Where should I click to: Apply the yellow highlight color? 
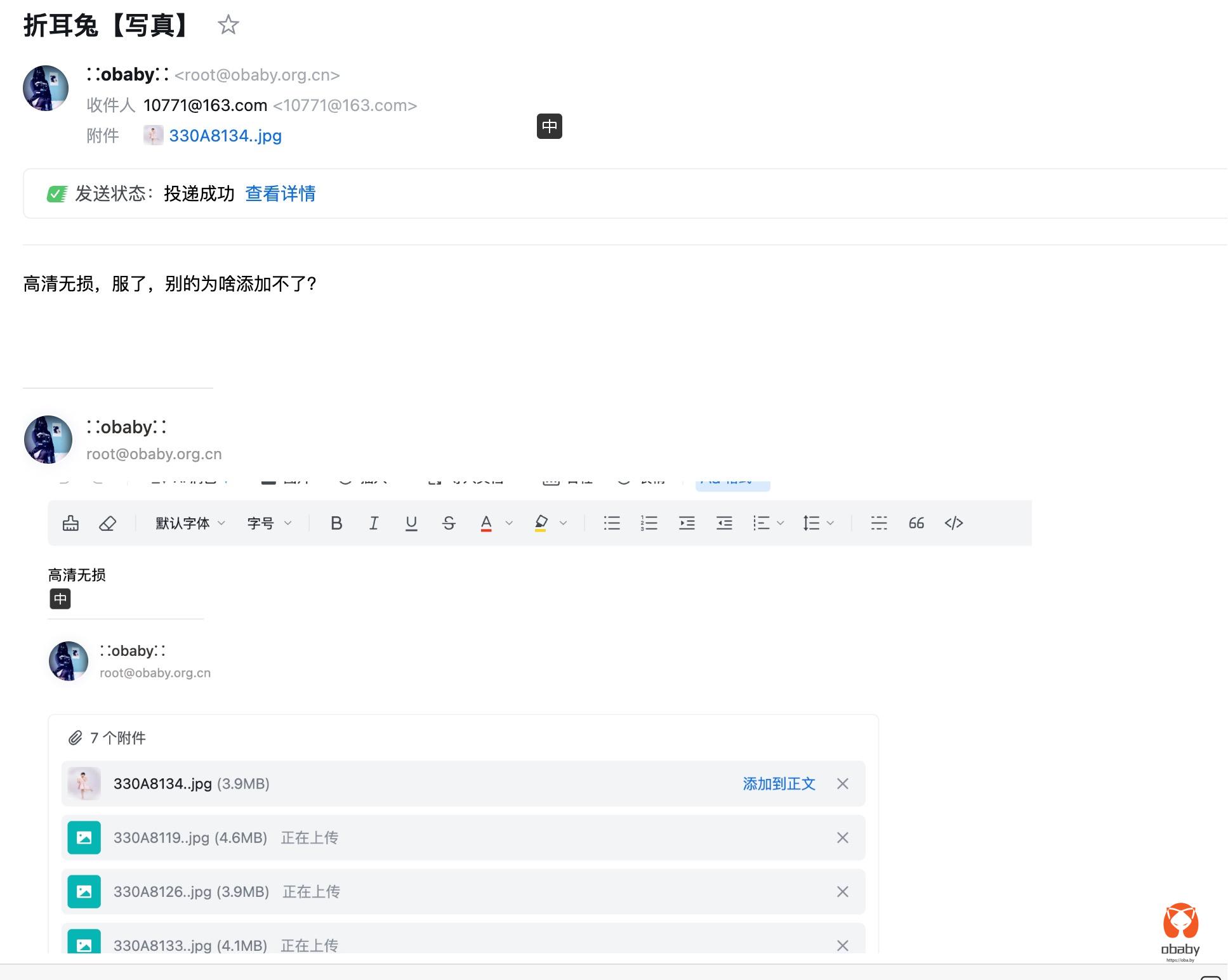click(x=541, y=523)
